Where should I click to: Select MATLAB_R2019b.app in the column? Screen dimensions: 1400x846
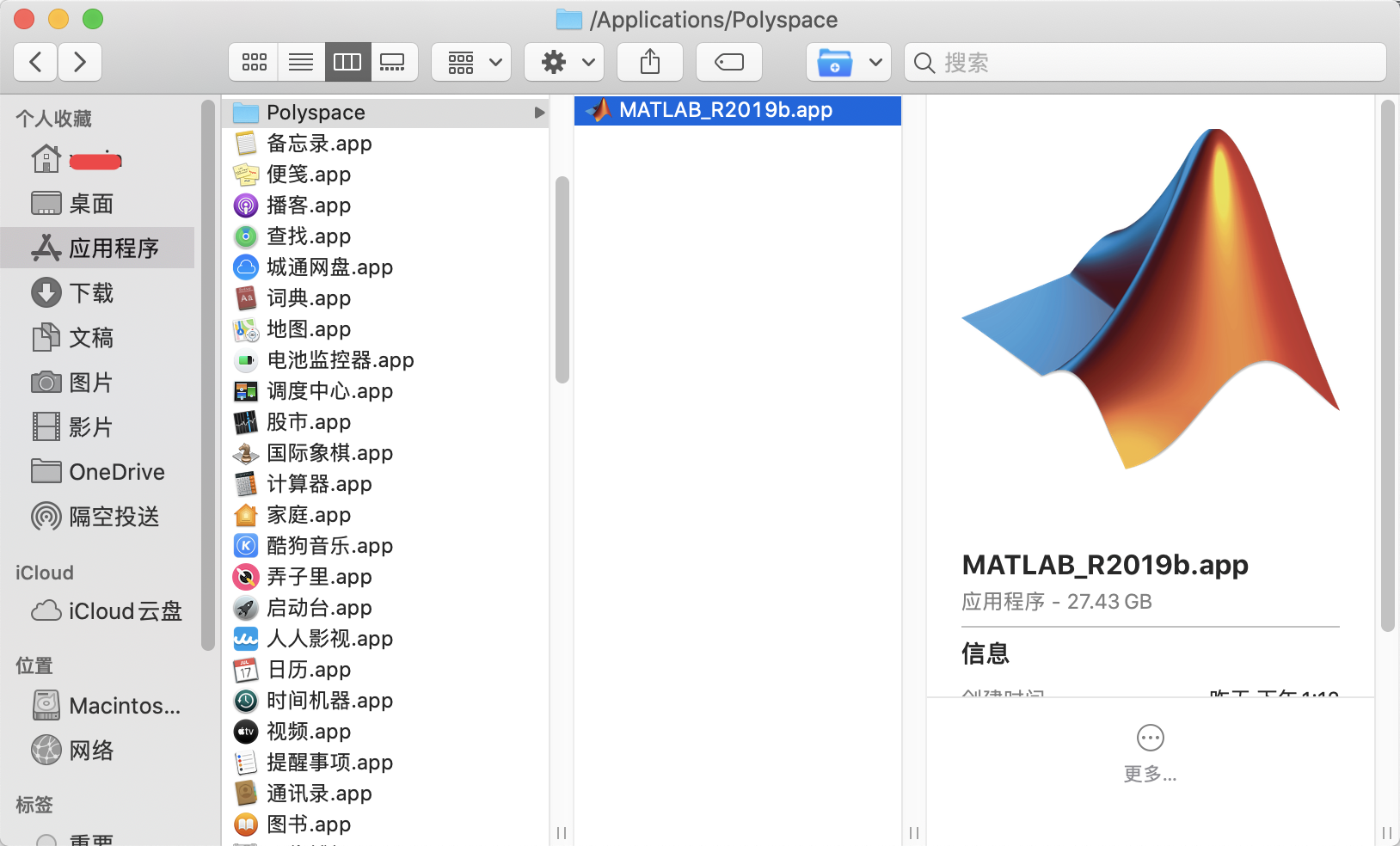[737, 110]
